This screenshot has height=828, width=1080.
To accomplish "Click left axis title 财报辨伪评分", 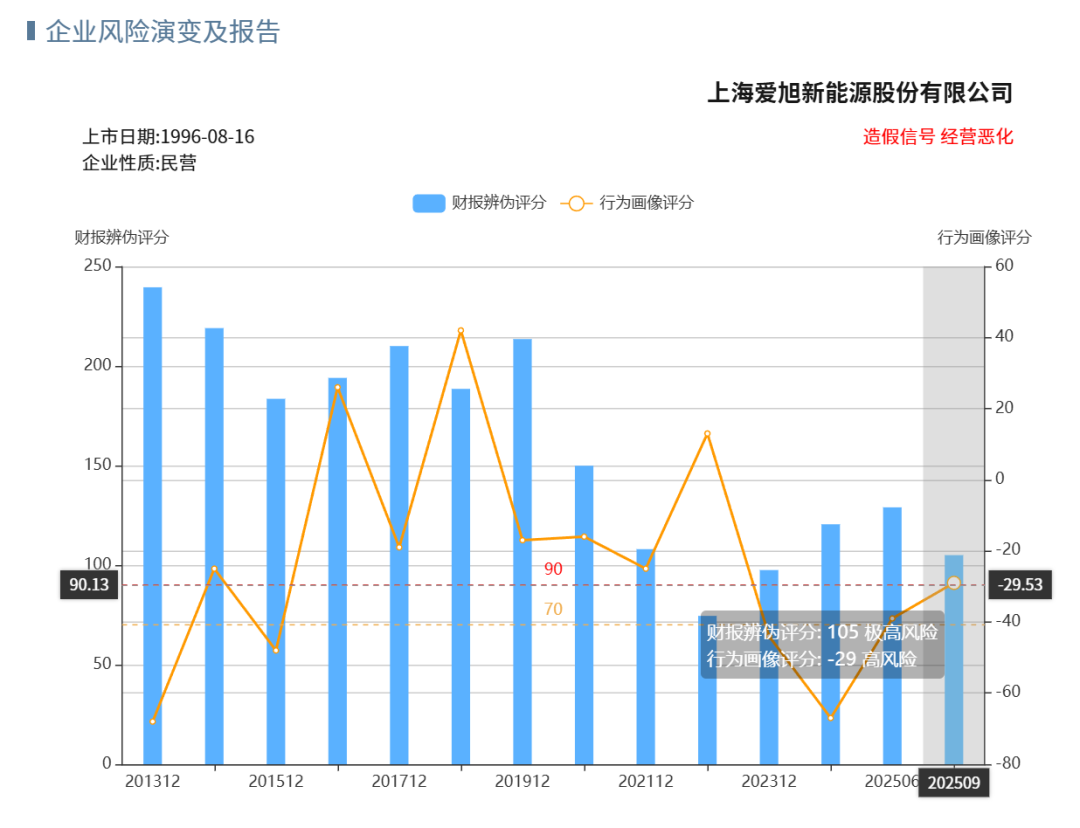I will point(122,238).
